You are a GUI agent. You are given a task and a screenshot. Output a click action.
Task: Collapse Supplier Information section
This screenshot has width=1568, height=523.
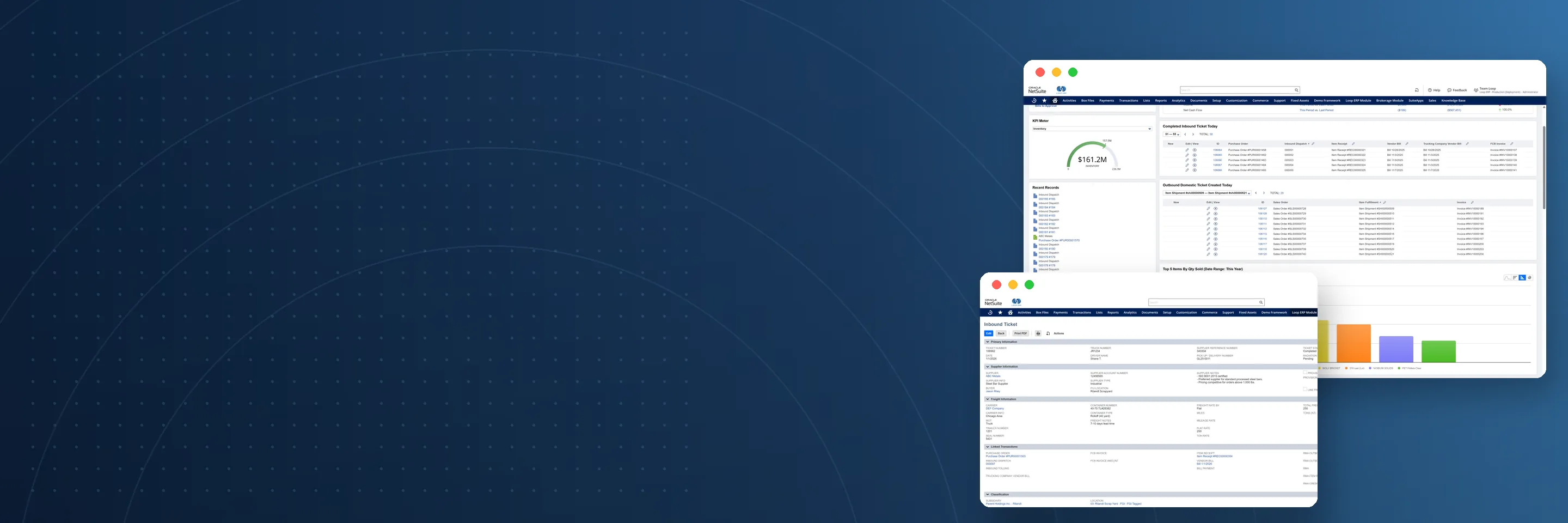click(x=988, y=367)
